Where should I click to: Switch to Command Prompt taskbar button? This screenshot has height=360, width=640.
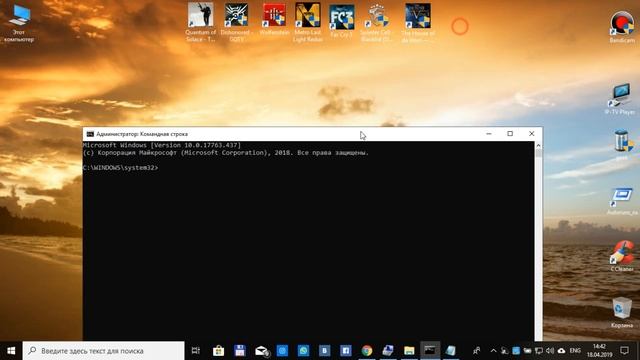tap(430, 351)
